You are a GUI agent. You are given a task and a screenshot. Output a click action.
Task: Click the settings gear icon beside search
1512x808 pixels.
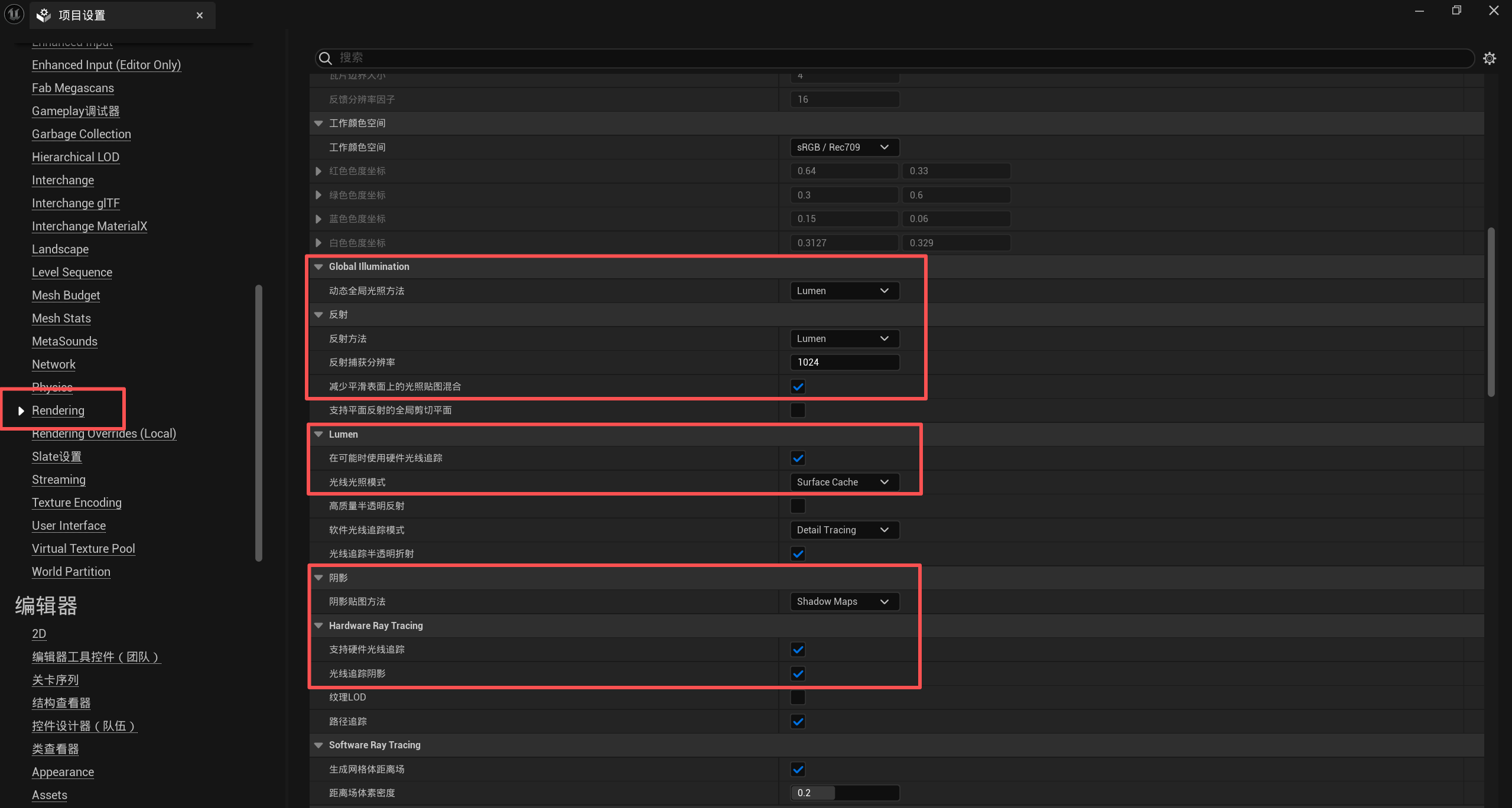click(1490, 58)
